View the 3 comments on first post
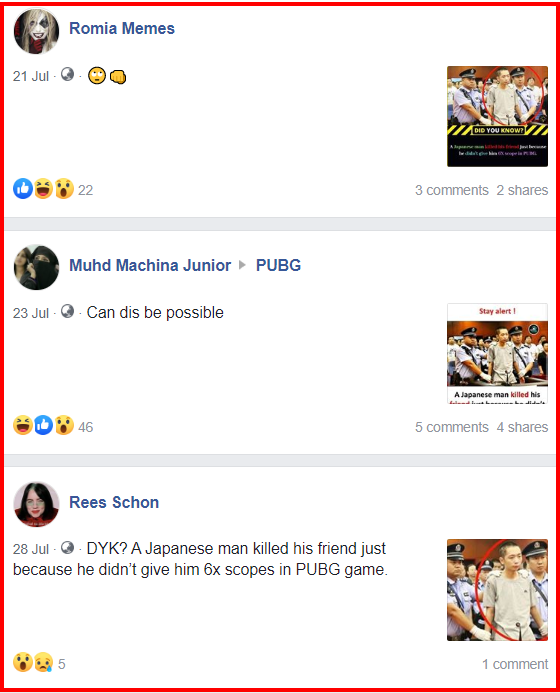Screen dimensions: 560x693 [452, 190]
